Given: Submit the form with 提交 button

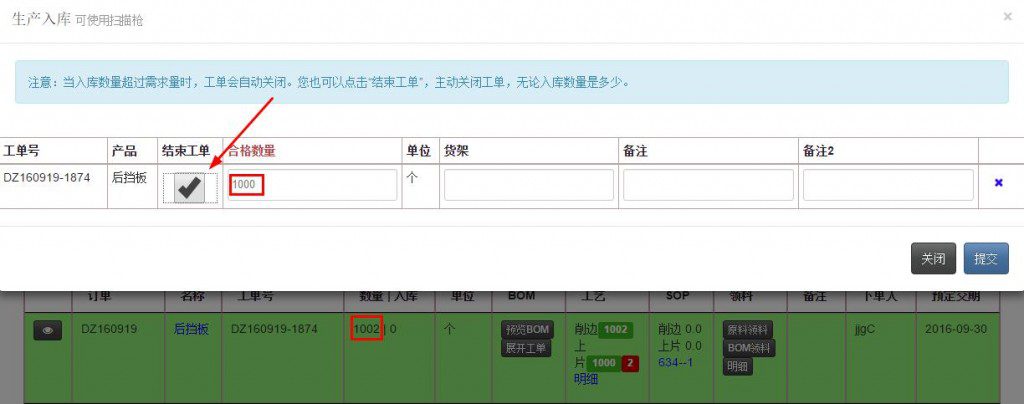Looking at the screenshot, I should point(985,258).
